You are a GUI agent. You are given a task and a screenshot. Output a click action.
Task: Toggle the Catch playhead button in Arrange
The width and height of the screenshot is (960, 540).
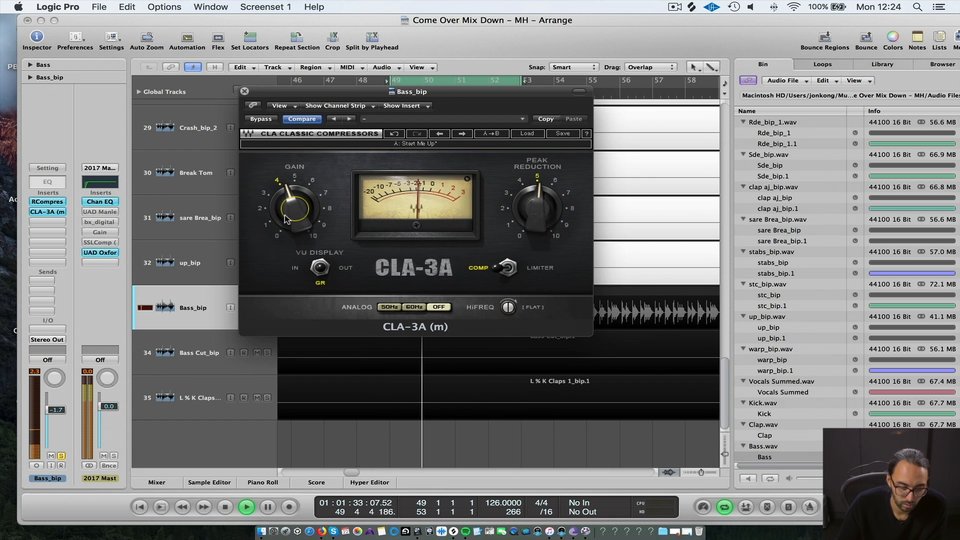(x=192, y=67)
